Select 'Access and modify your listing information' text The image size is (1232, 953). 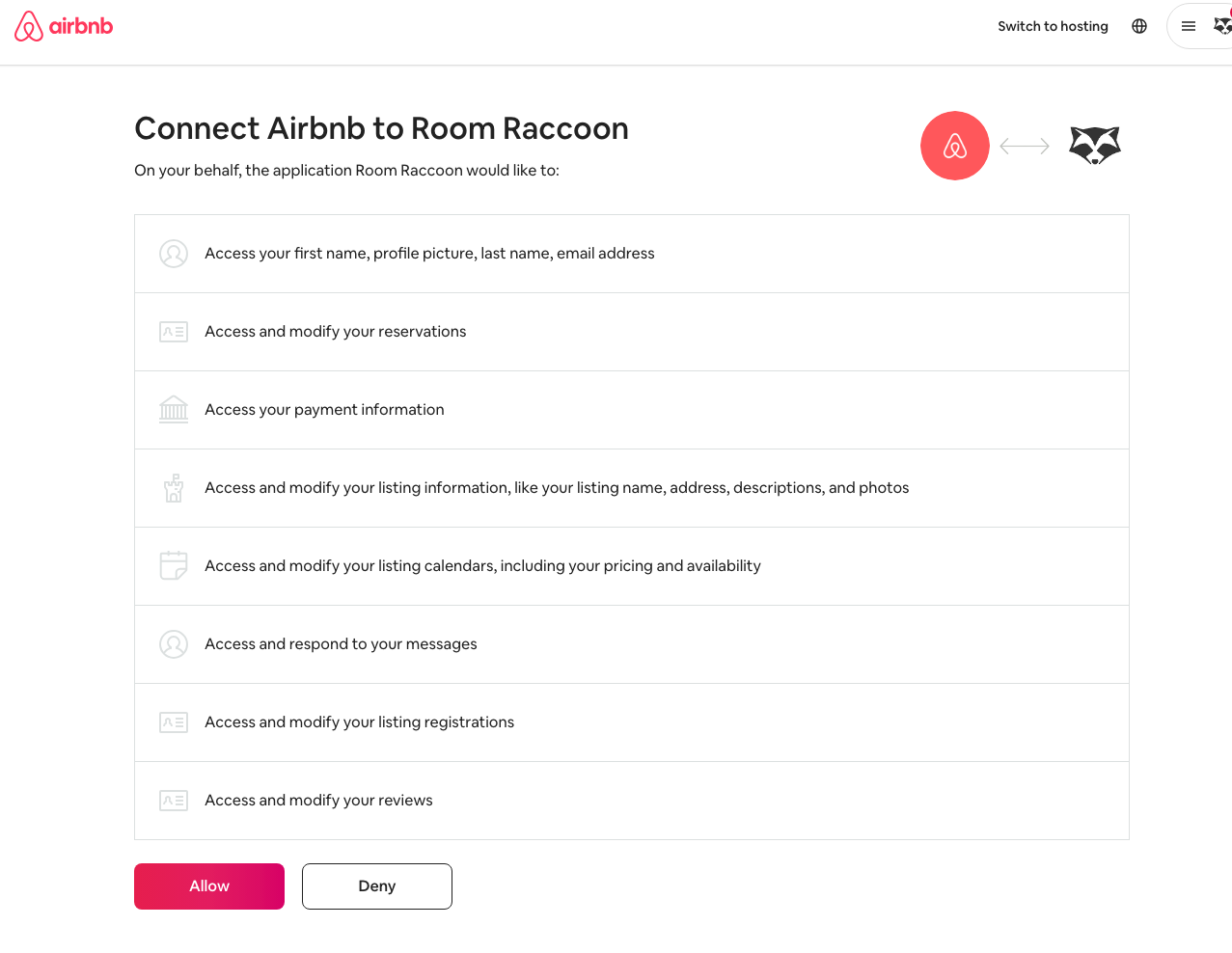[x=557, y=488]
